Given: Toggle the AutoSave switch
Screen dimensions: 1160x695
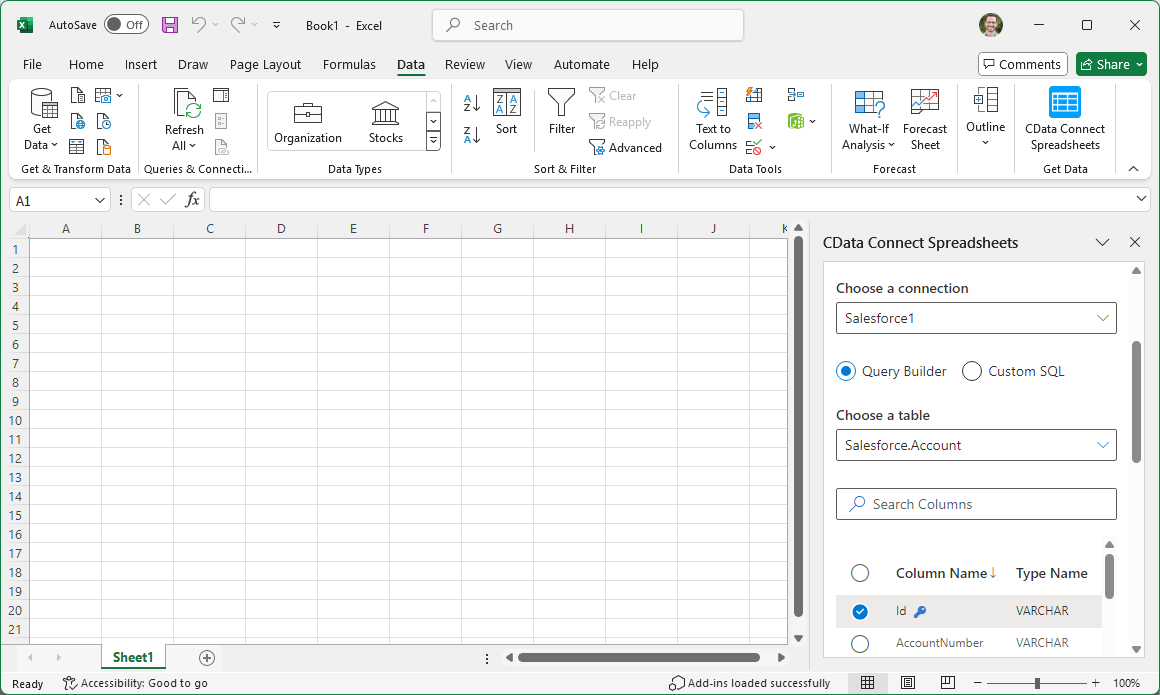Looking at the screenshot, I should [x=126, y=25].
